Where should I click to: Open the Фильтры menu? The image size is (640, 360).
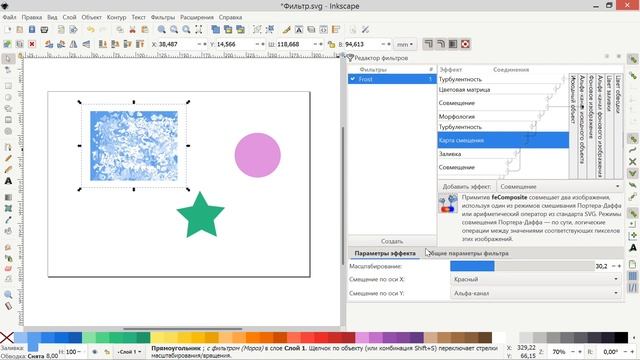click(x=163, y=17)
